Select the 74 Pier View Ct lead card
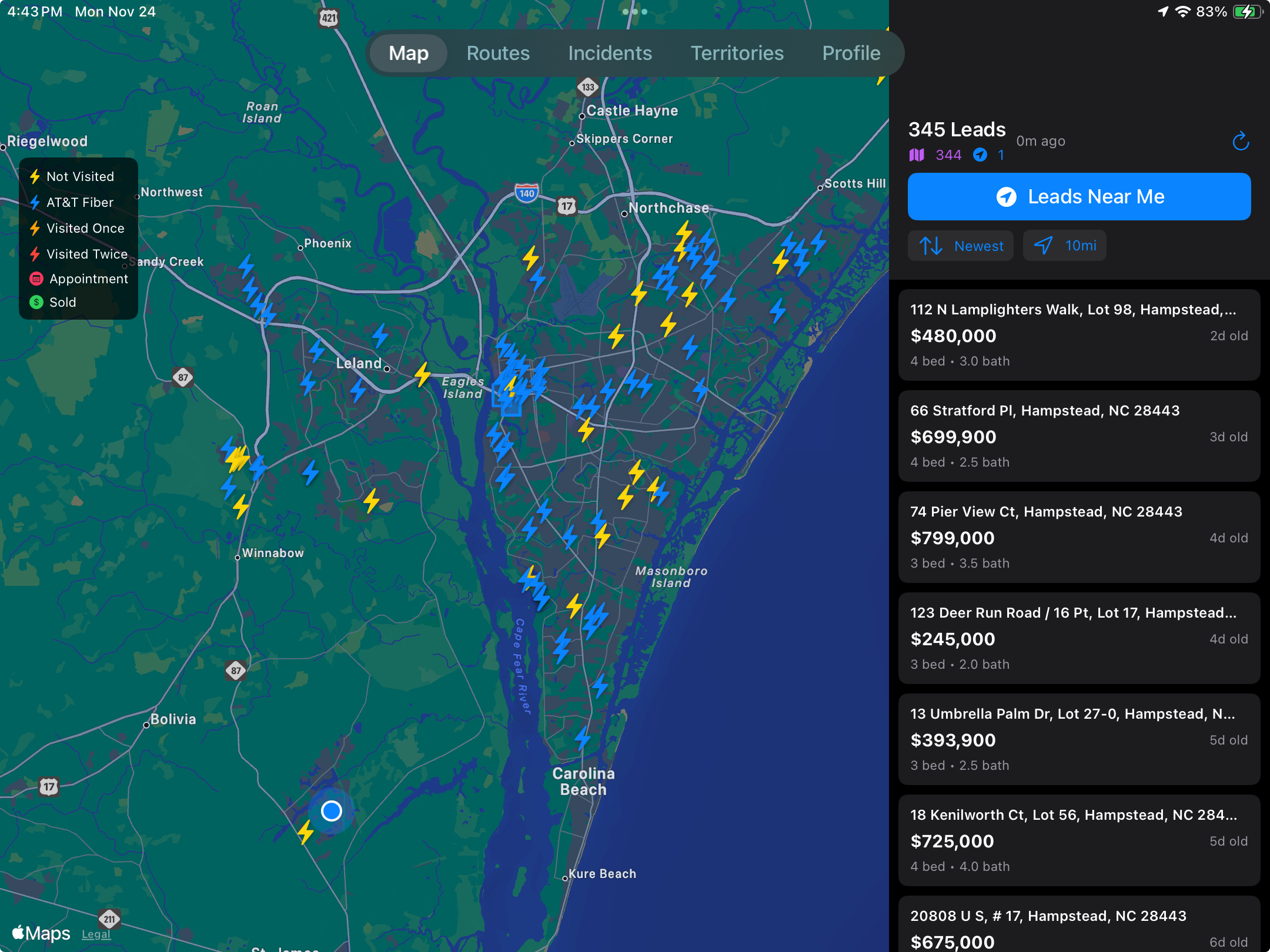The width and height of the screenshot is (1270, 952). 1079,537
